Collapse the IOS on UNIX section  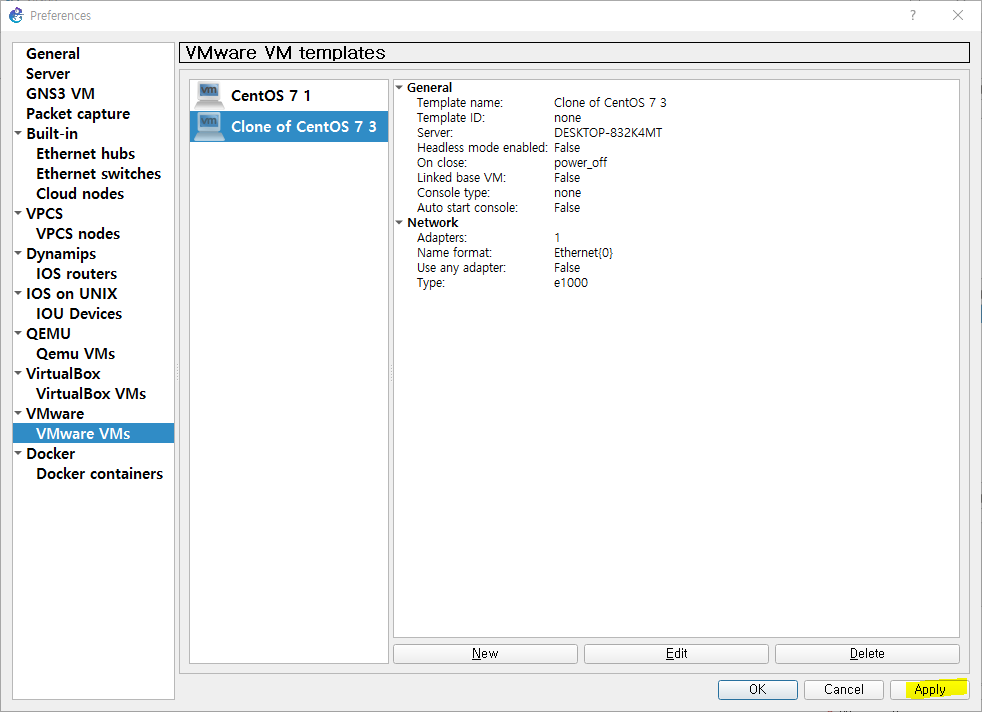point(18,293)
